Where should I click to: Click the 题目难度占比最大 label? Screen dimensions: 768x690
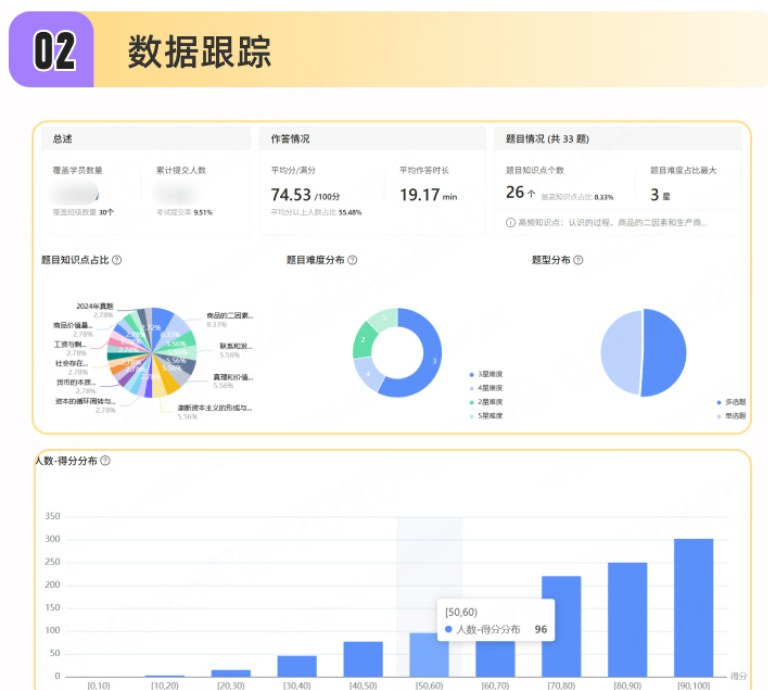683,170
